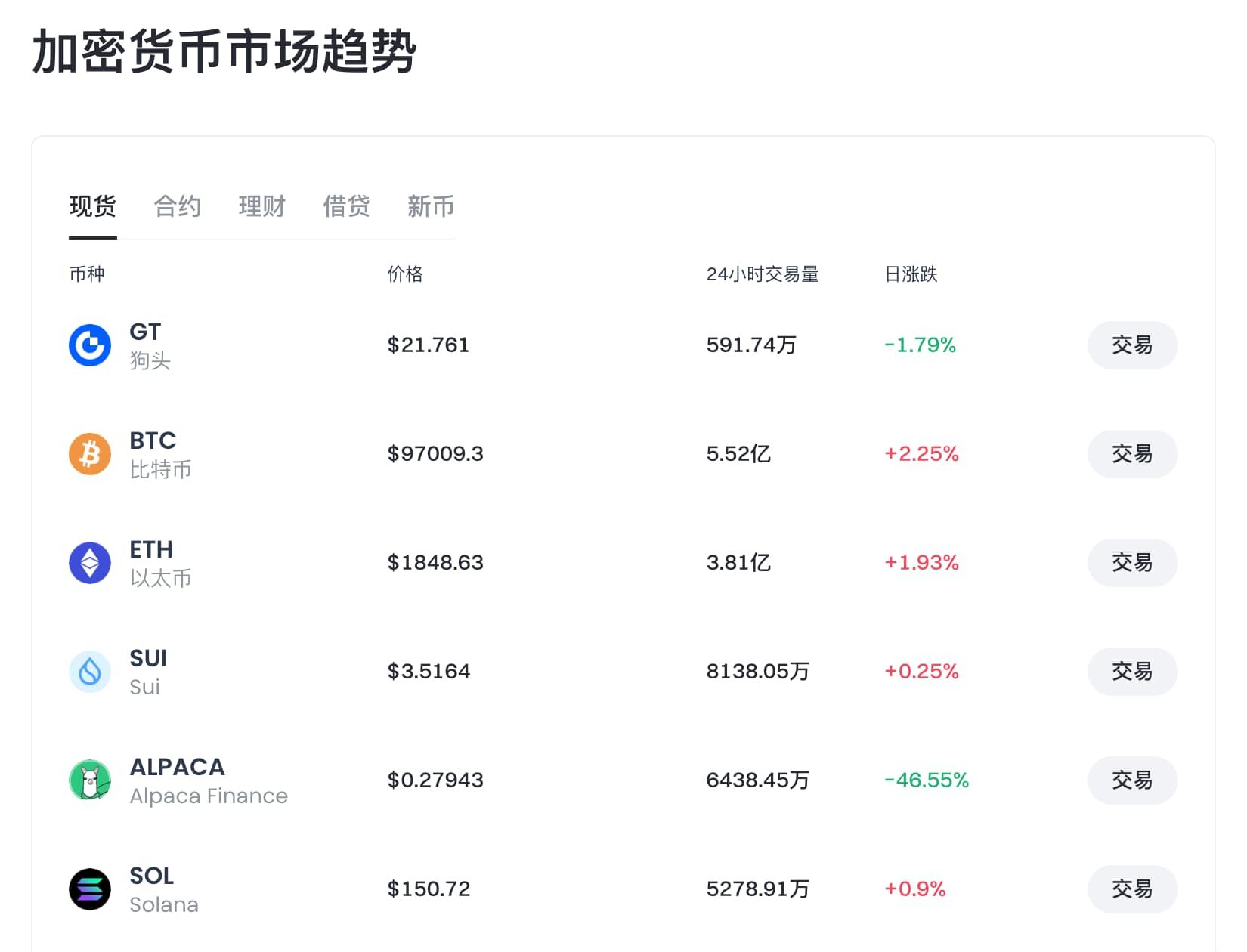This screenshot has width=1247, height=952.
Task: Switch to the 合约 tab
Action: click(x=178, y=206)
